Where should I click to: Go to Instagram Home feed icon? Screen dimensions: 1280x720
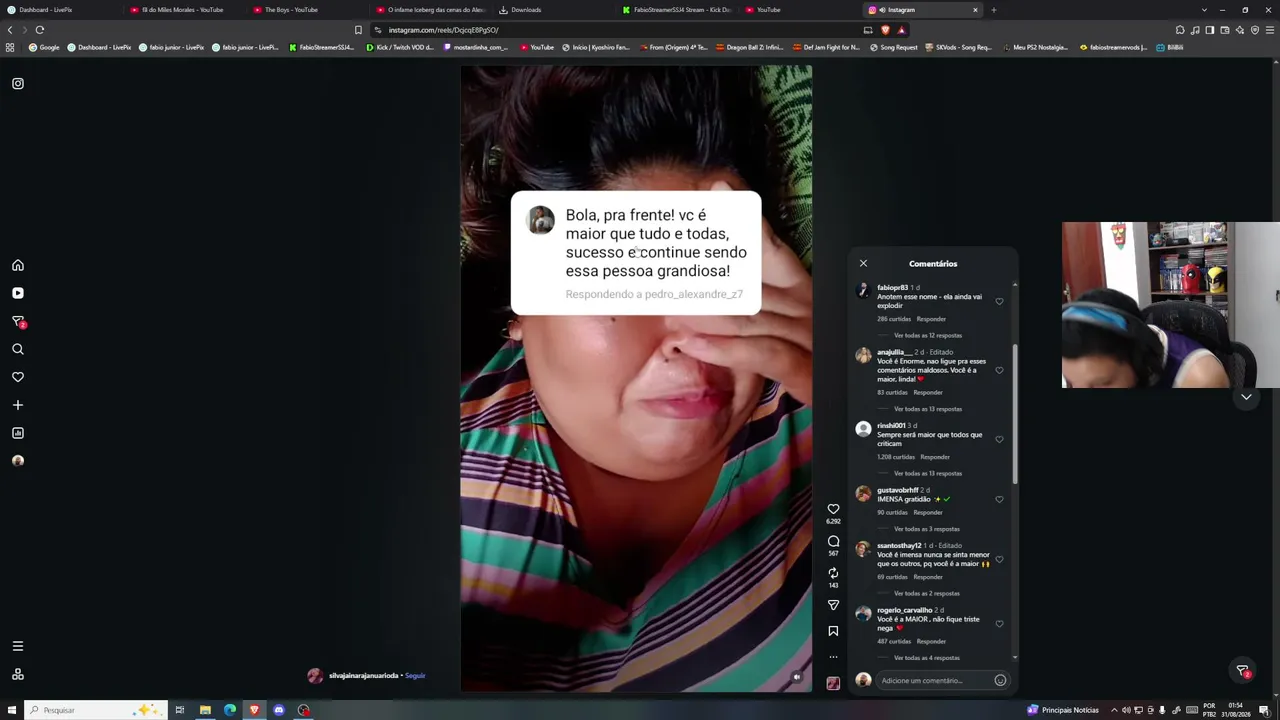[18, 265]
